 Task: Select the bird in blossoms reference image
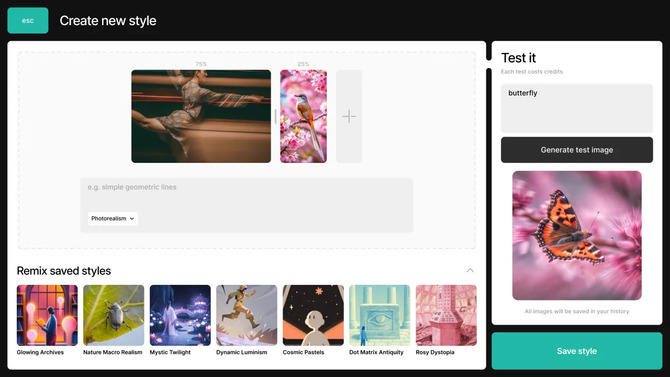pyautogui.click(x=303, y=116)
